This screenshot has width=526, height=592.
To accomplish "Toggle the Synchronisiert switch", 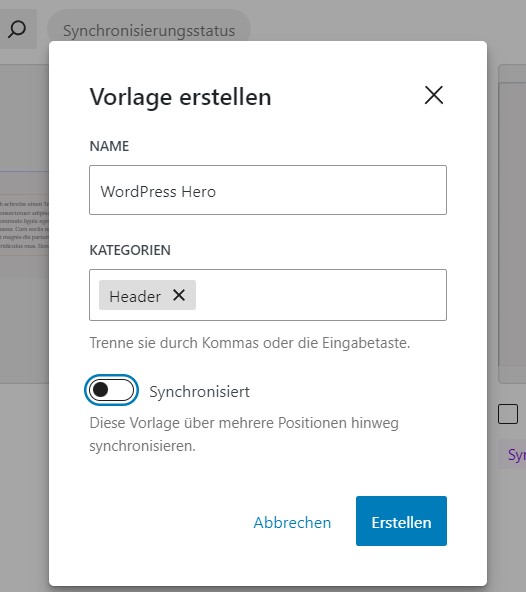I will [111, 390].
